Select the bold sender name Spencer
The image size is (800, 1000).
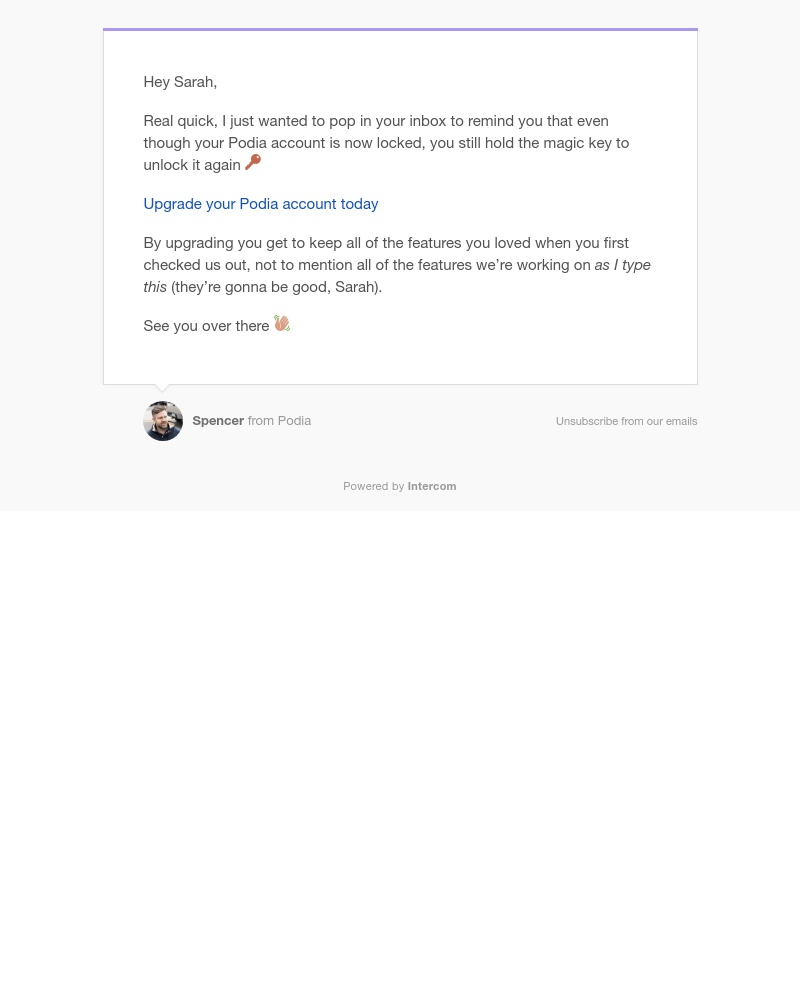pos(218,421)
